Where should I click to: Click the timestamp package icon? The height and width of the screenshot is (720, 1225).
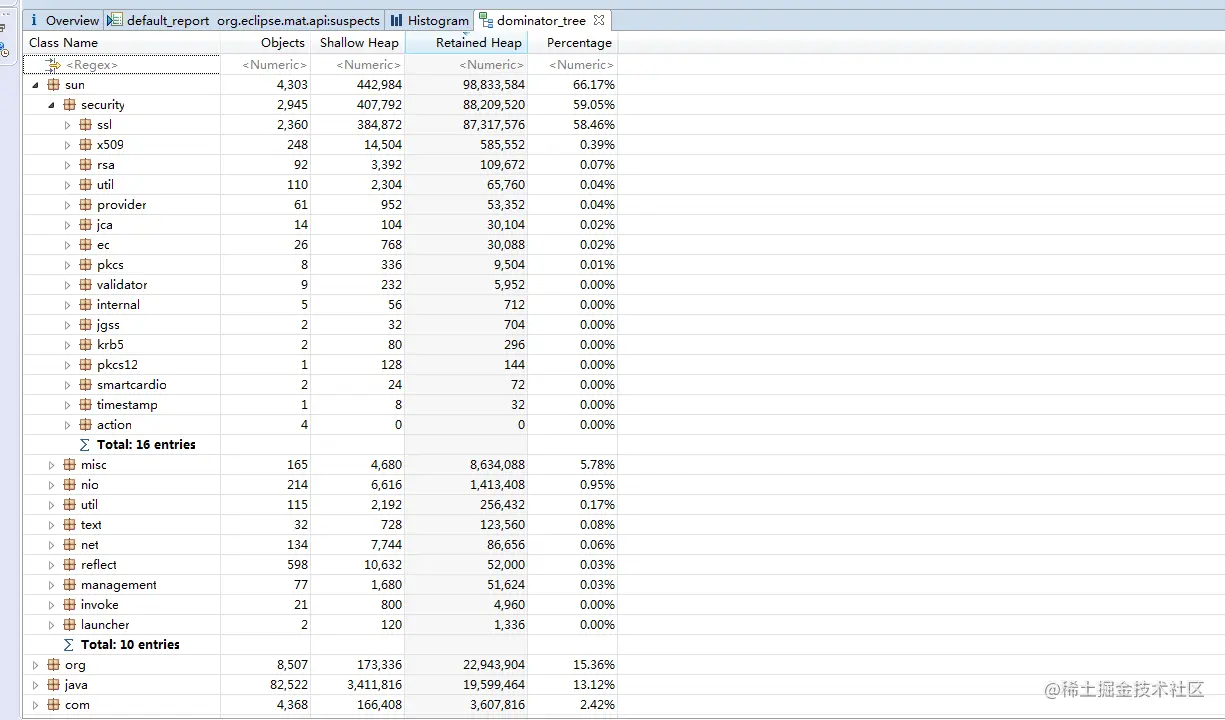click(85, 405)
